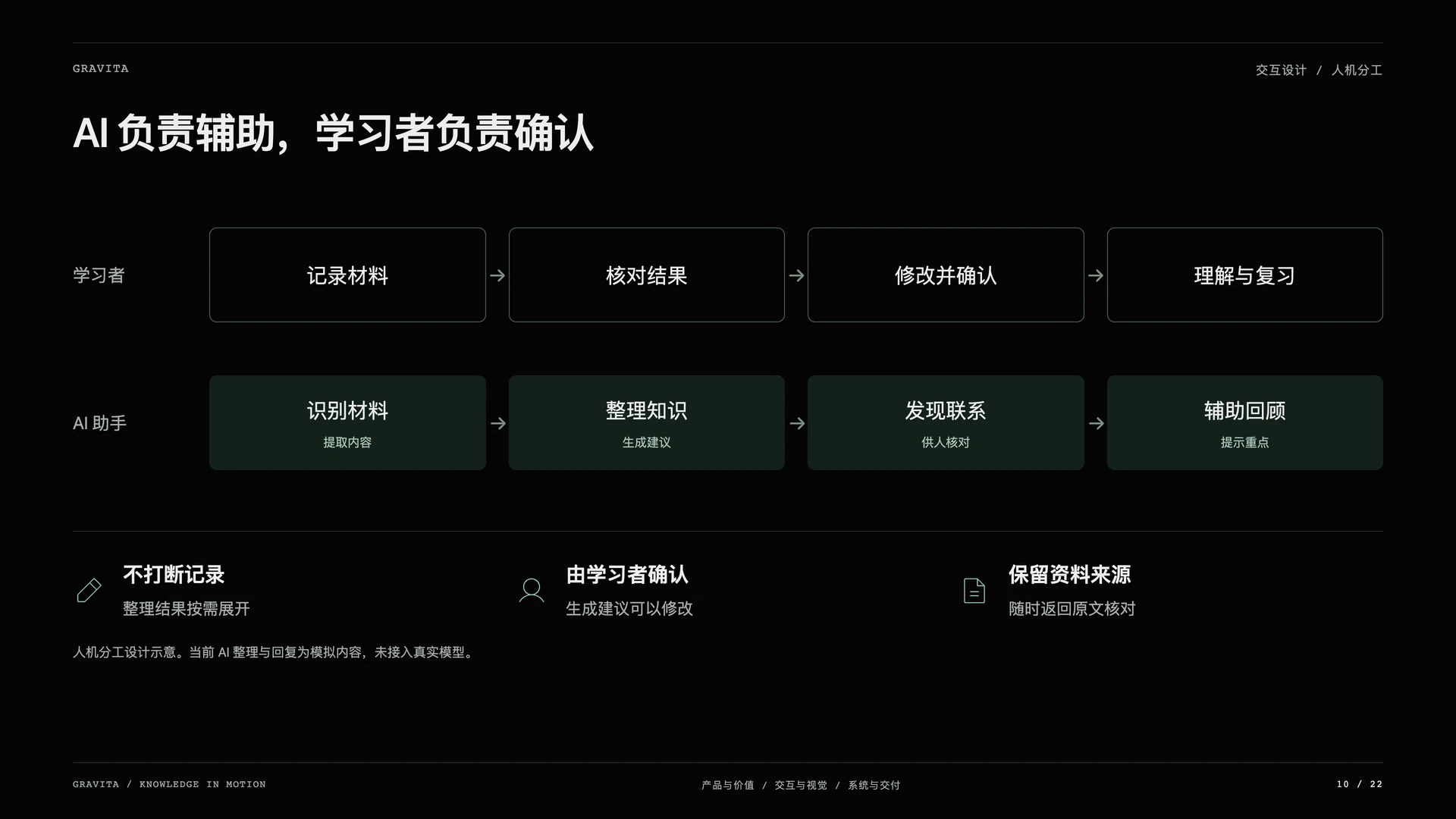This screenshot has height=819, width=1456.
Task: Click the footnote starting 人机分工设计示意
Action: (275, 652)
